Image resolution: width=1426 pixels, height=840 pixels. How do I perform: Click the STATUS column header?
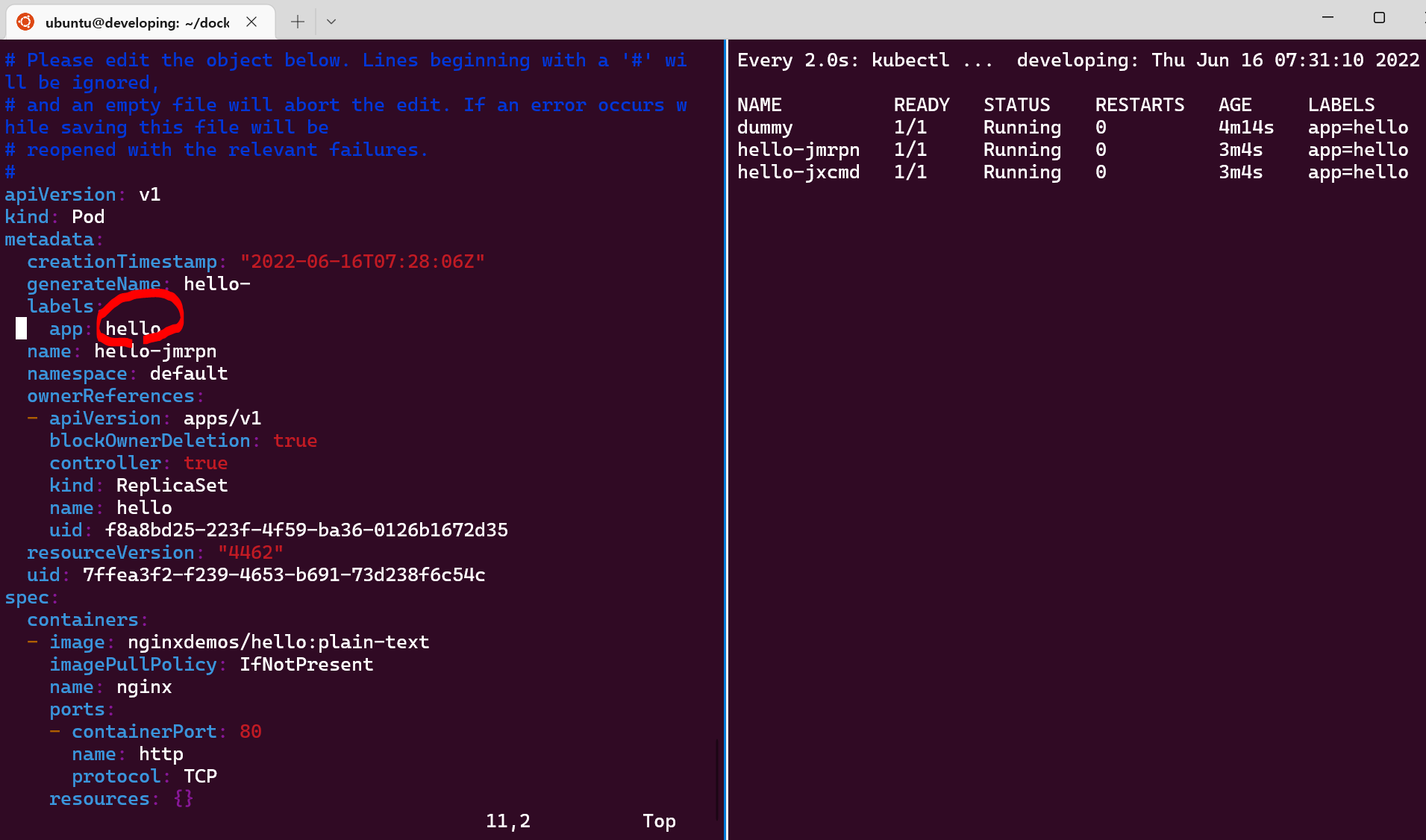1017,105
